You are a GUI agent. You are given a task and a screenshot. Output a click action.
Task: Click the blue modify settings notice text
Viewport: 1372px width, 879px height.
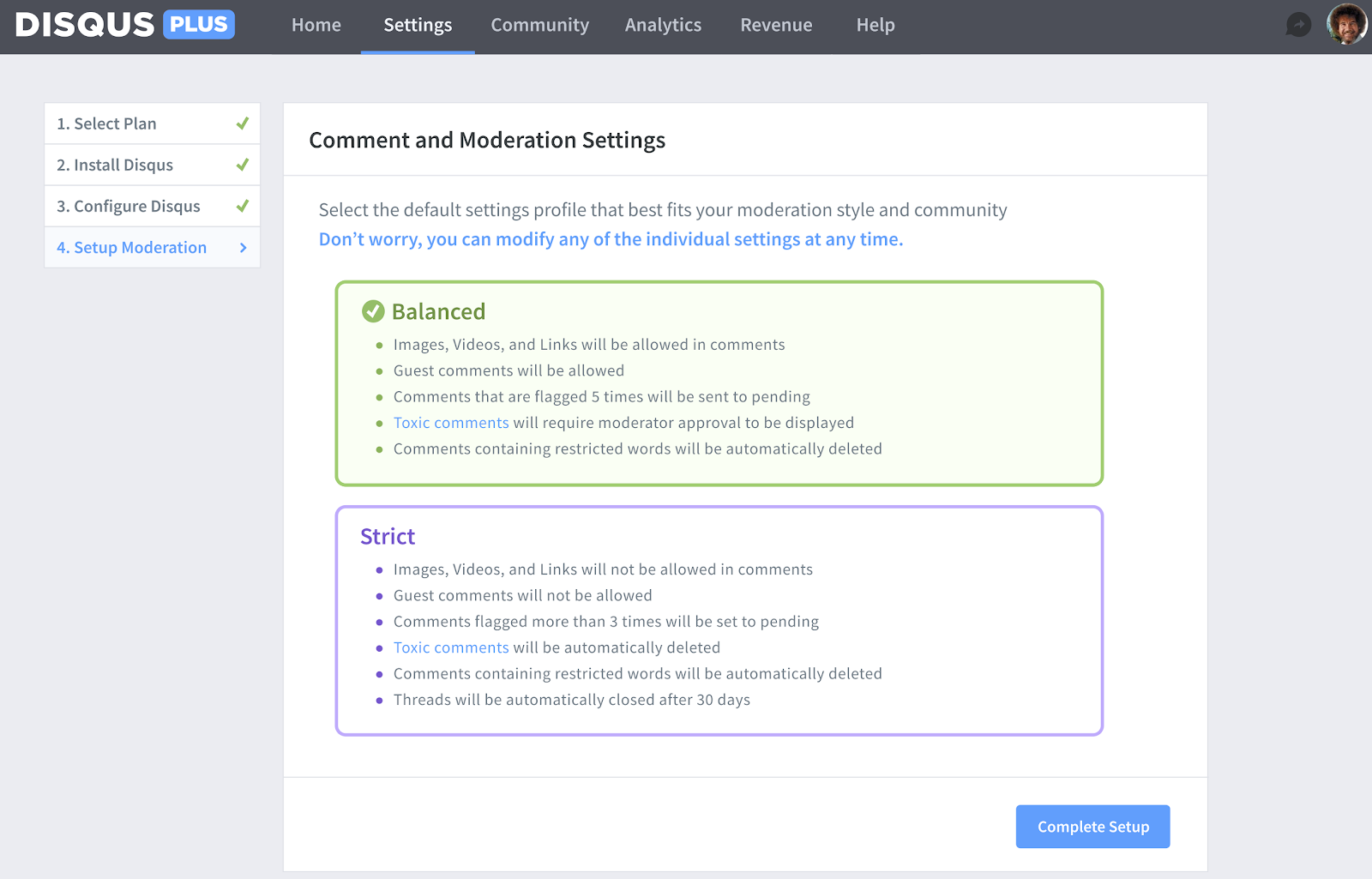(610, 239)
